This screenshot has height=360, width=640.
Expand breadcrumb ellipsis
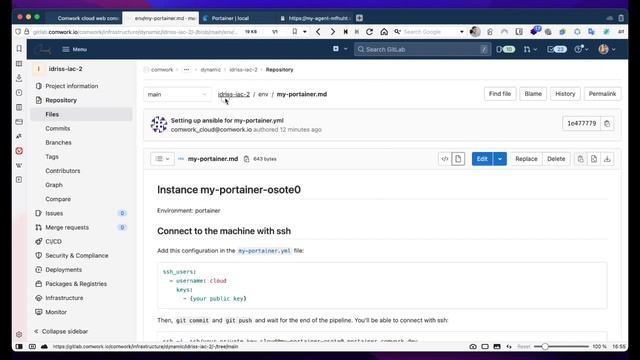[x=186, y=70]
